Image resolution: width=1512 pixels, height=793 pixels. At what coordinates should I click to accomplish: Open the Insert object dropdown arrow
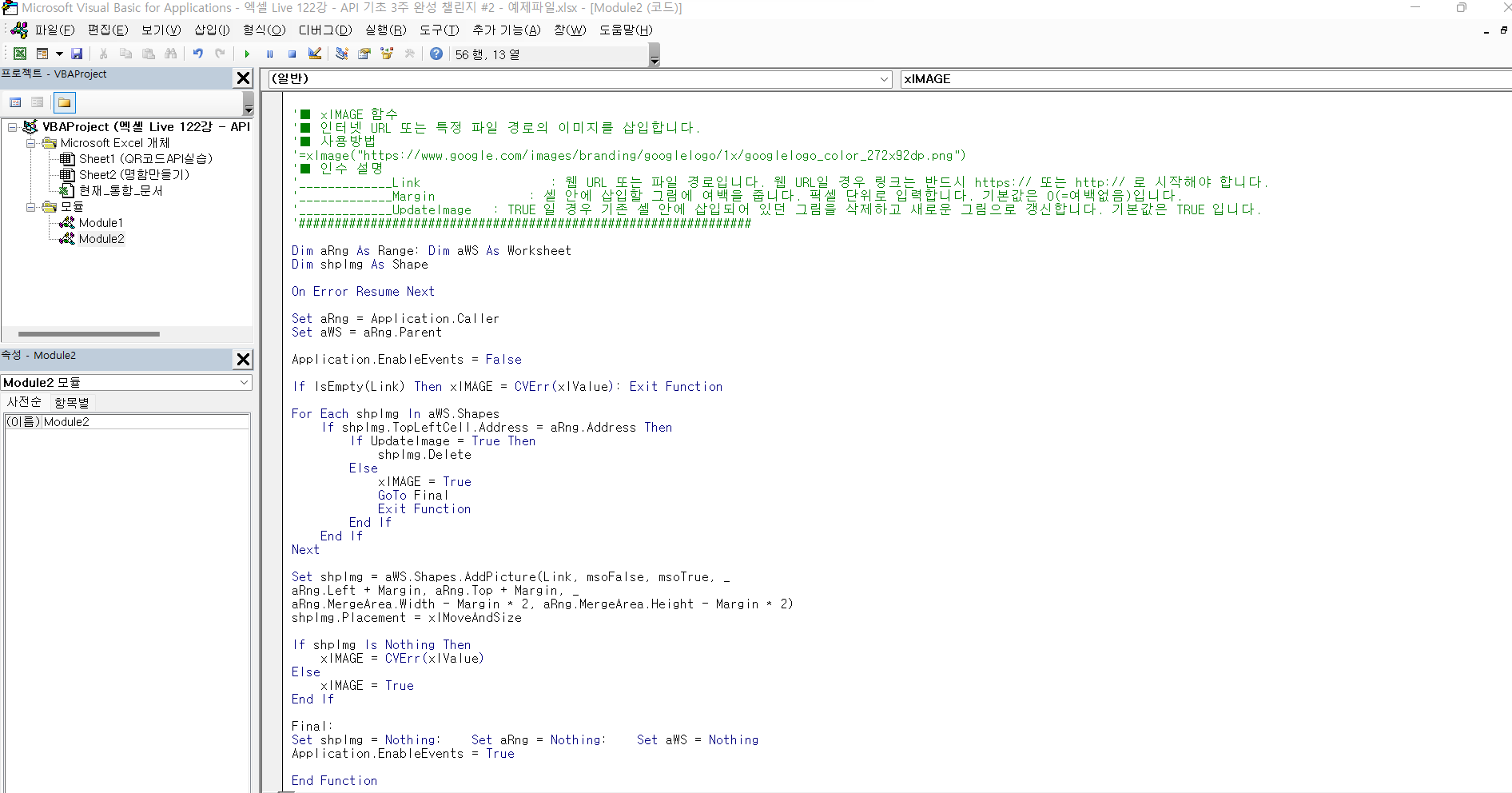tap(59, 54)
